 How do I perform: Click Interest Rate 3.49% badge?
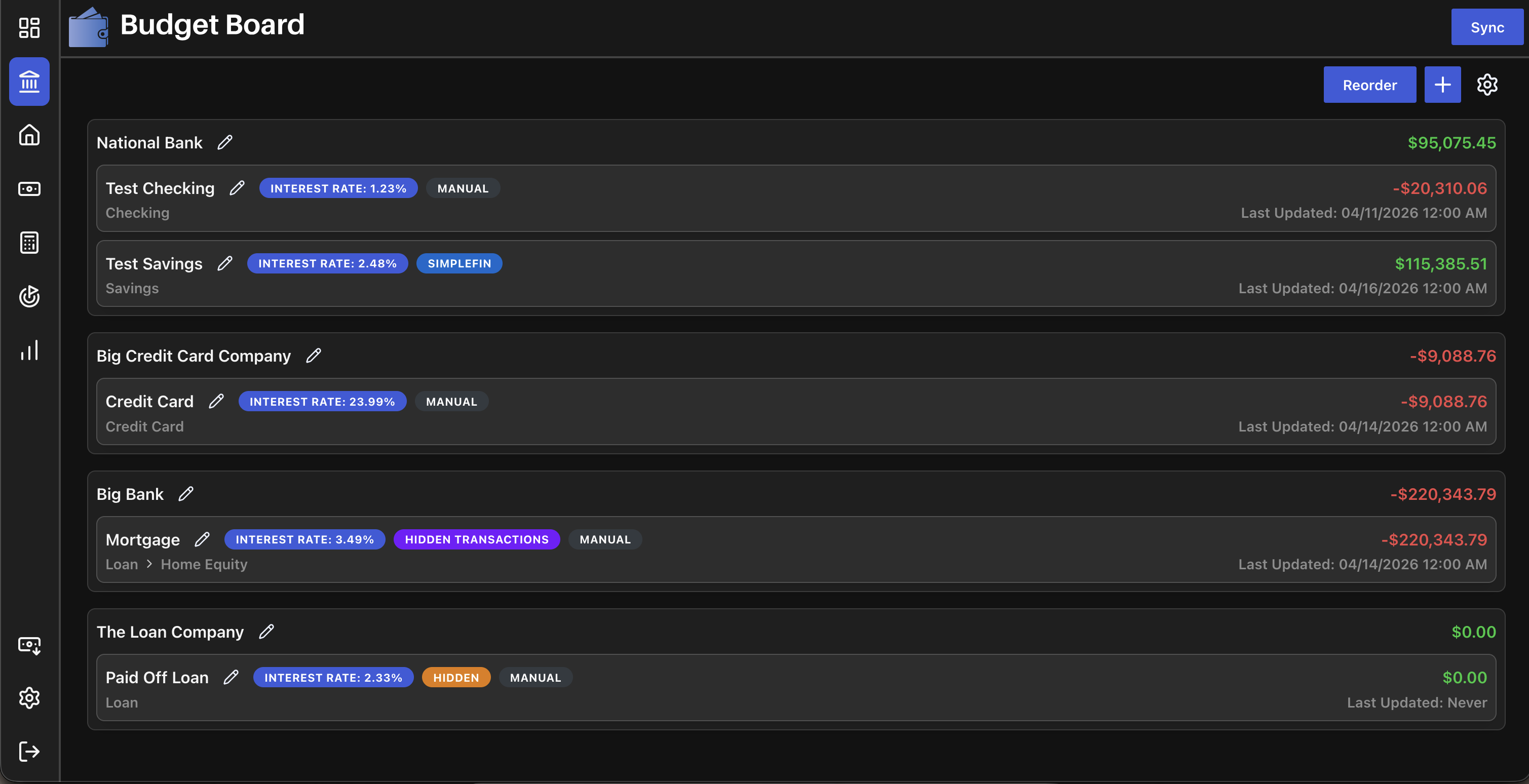click(x=304, y=539)
